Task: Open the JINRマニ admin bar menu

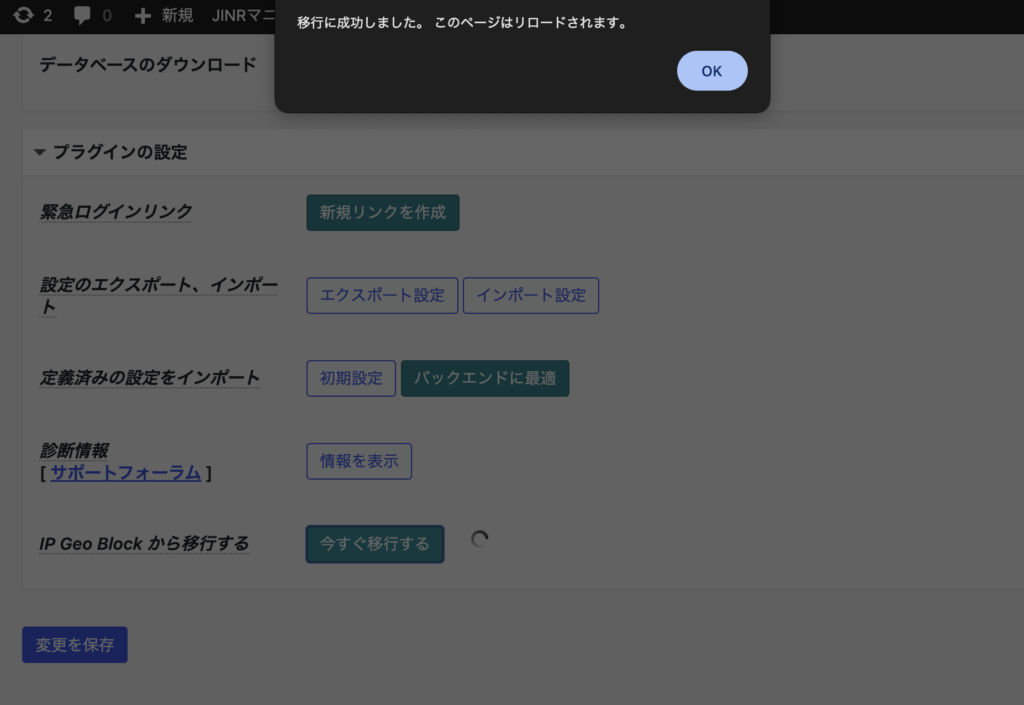Action: (x=243, y=16)
